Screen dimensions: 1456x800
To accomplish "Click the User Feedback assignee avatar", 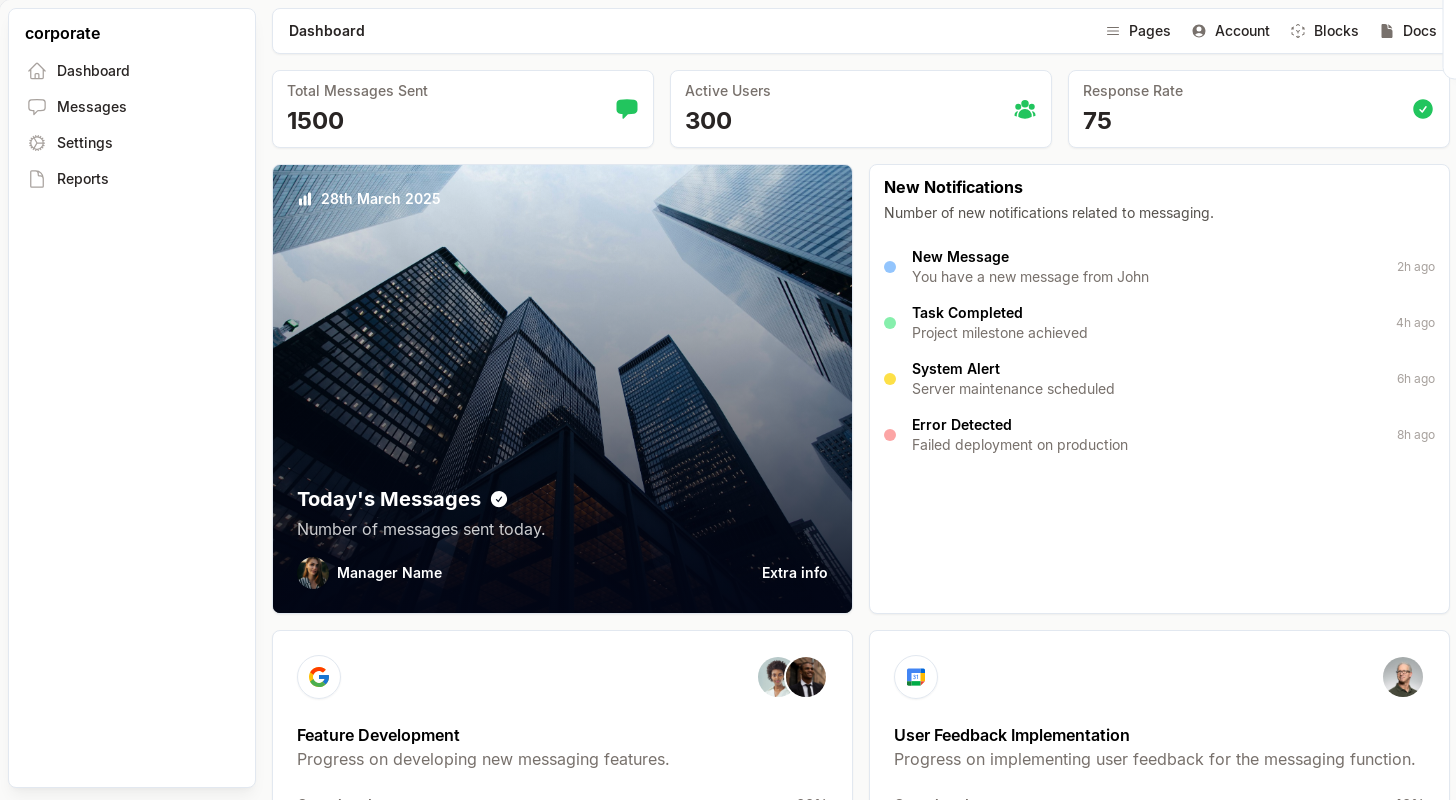I will point(1402,677).
